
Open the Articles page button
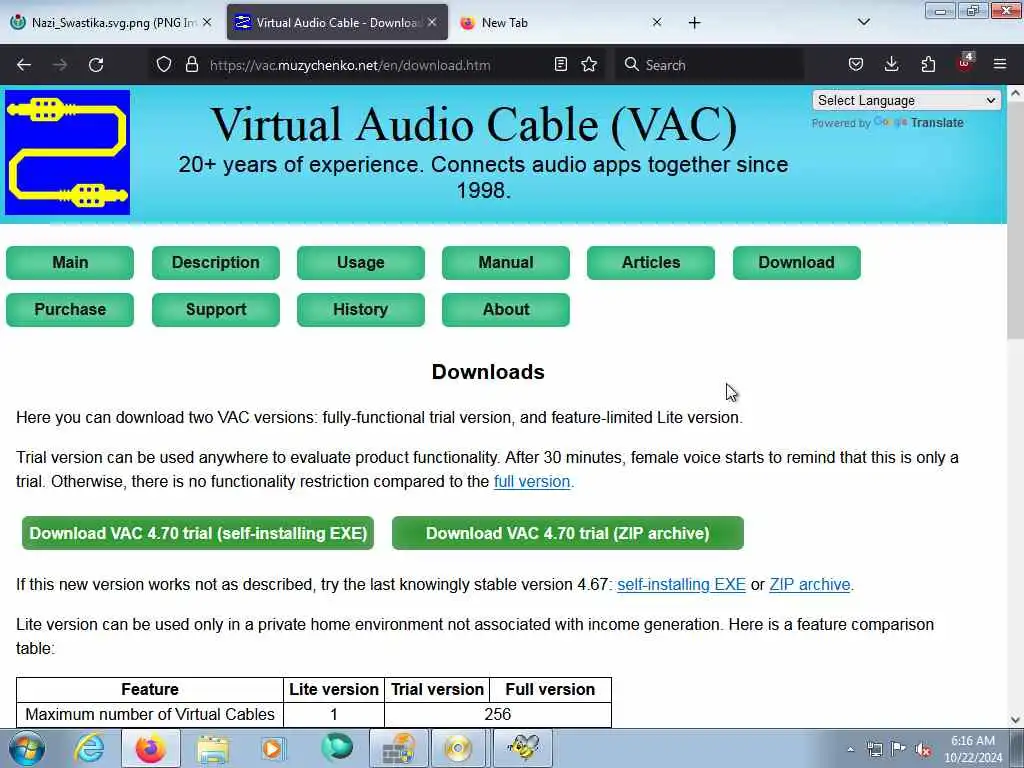[650, 263]
